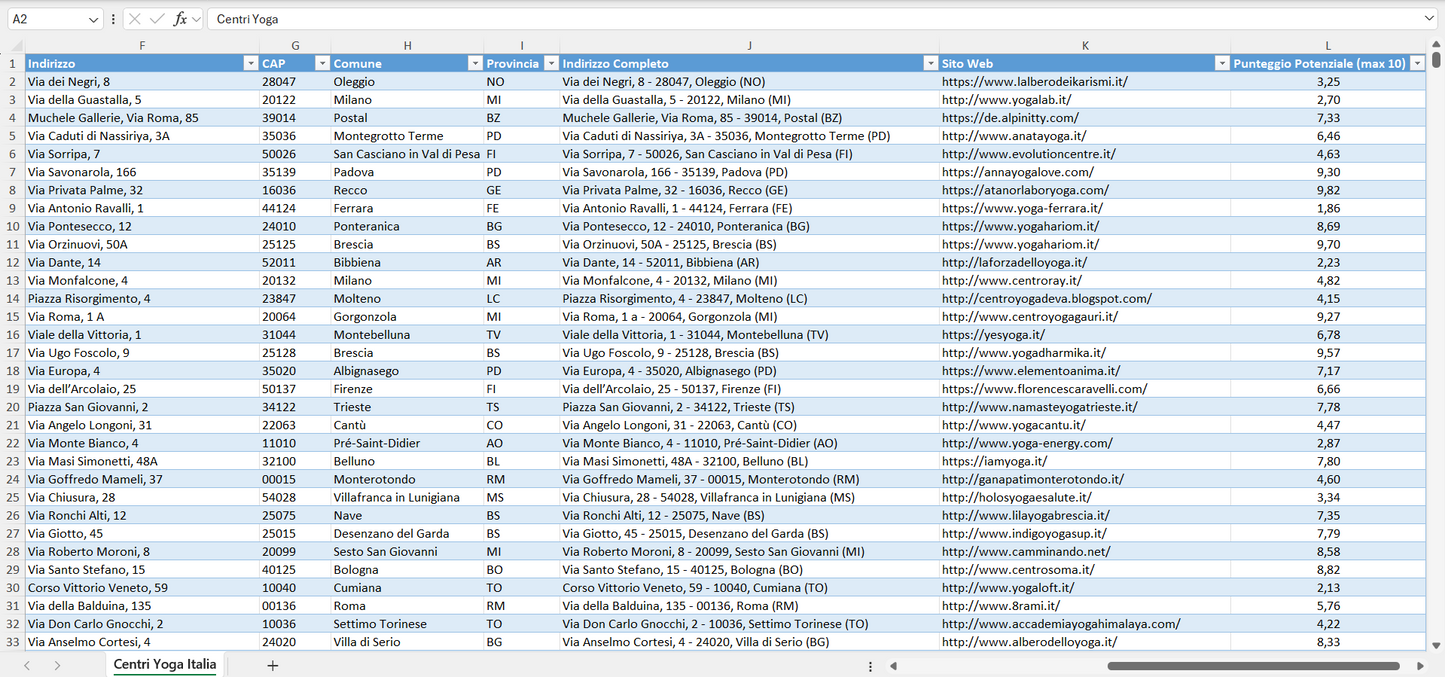Open the CAP column filter dropdown
This screenshot has height=677, width=1445.
pyautogui.click(x=322, y=62)
